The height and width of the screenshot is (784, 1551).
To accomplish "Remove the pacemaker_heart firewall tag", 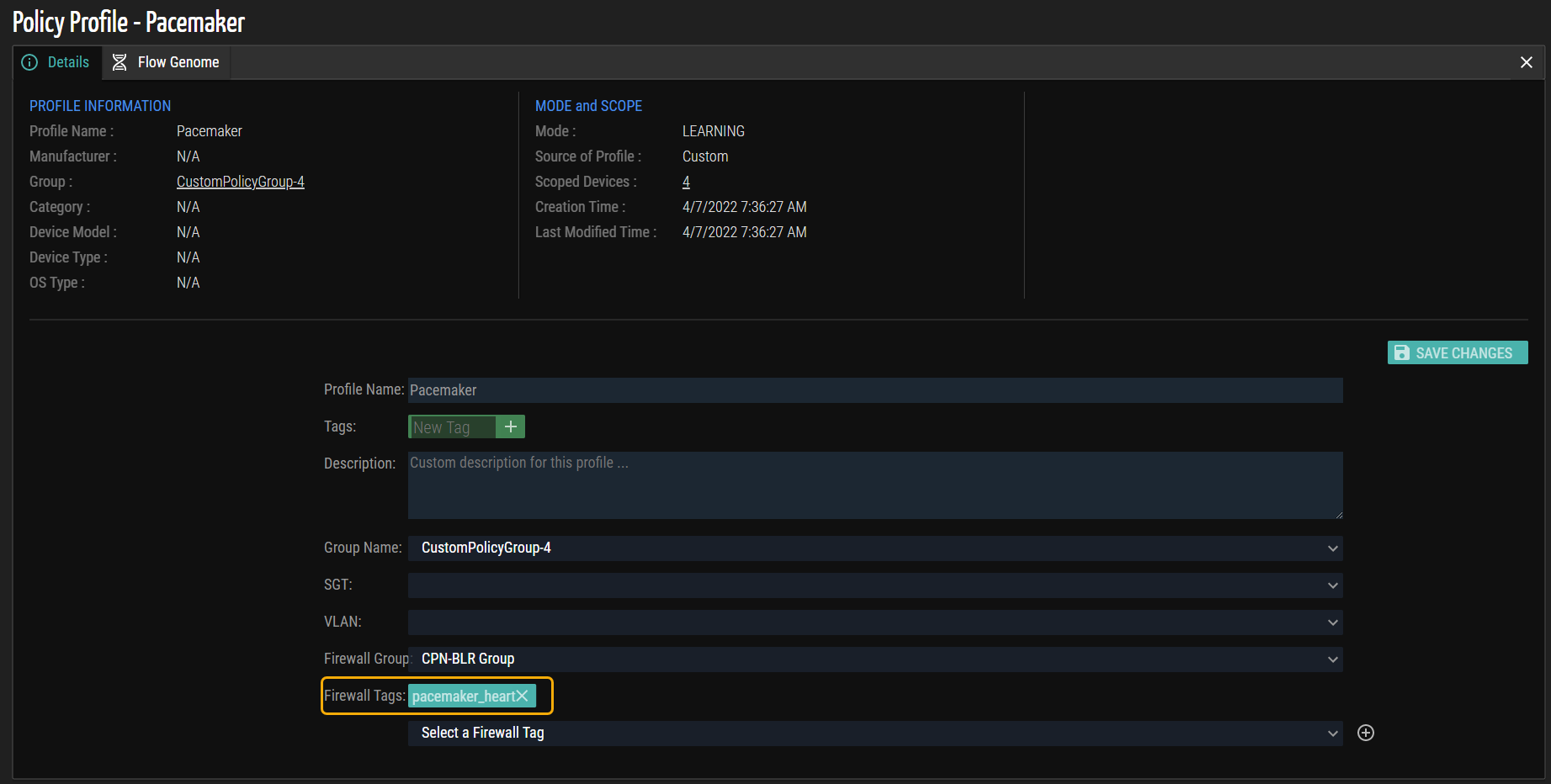I will tap(523, 696).
